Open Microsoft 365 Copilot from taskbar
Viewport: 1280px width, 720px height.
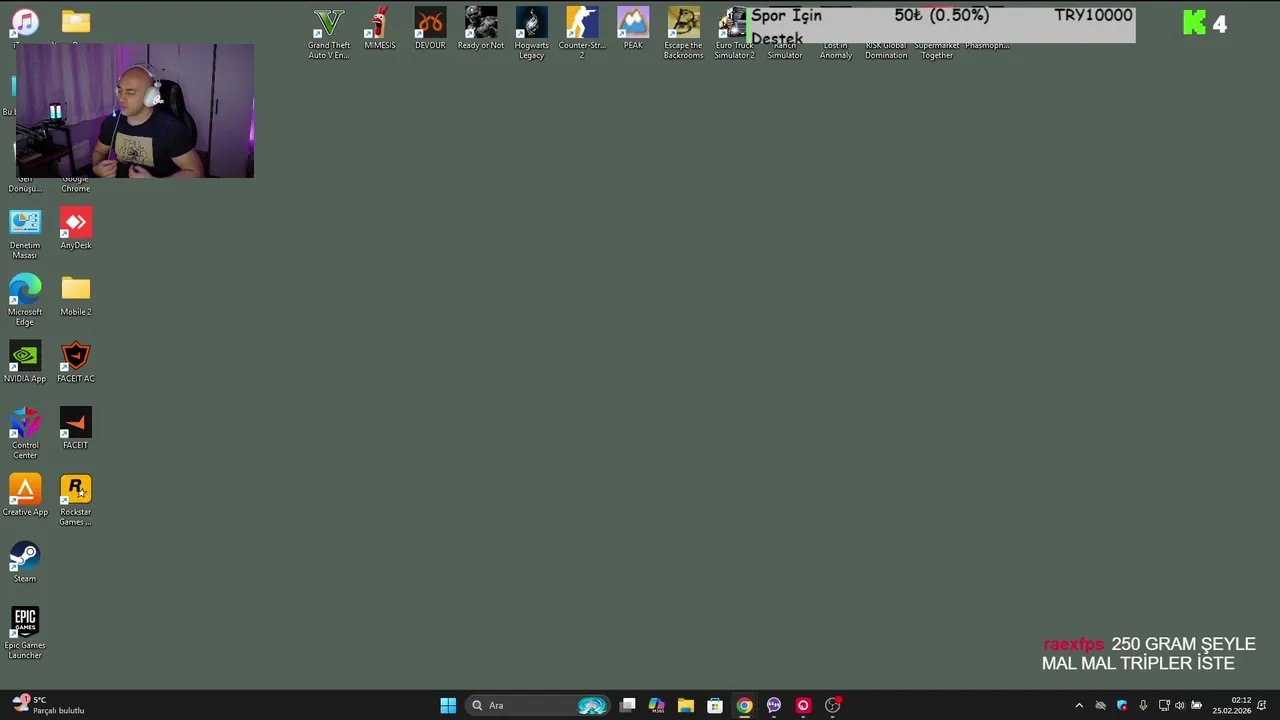pyautogui.click(x=656, y=705)
